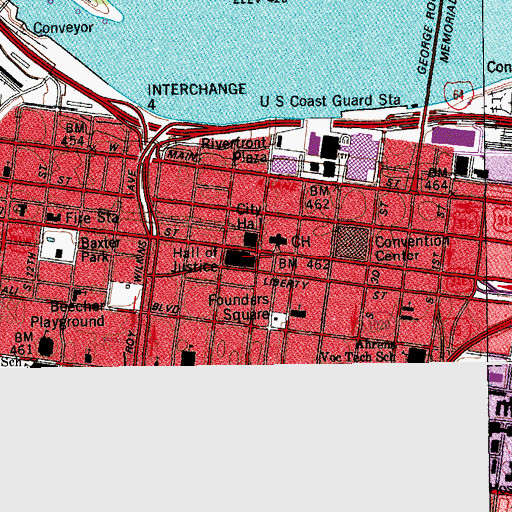The width and height of the screenshot is (512, 512).
Task: Click the Baxter Park label
Action: (x=100, y=250)
